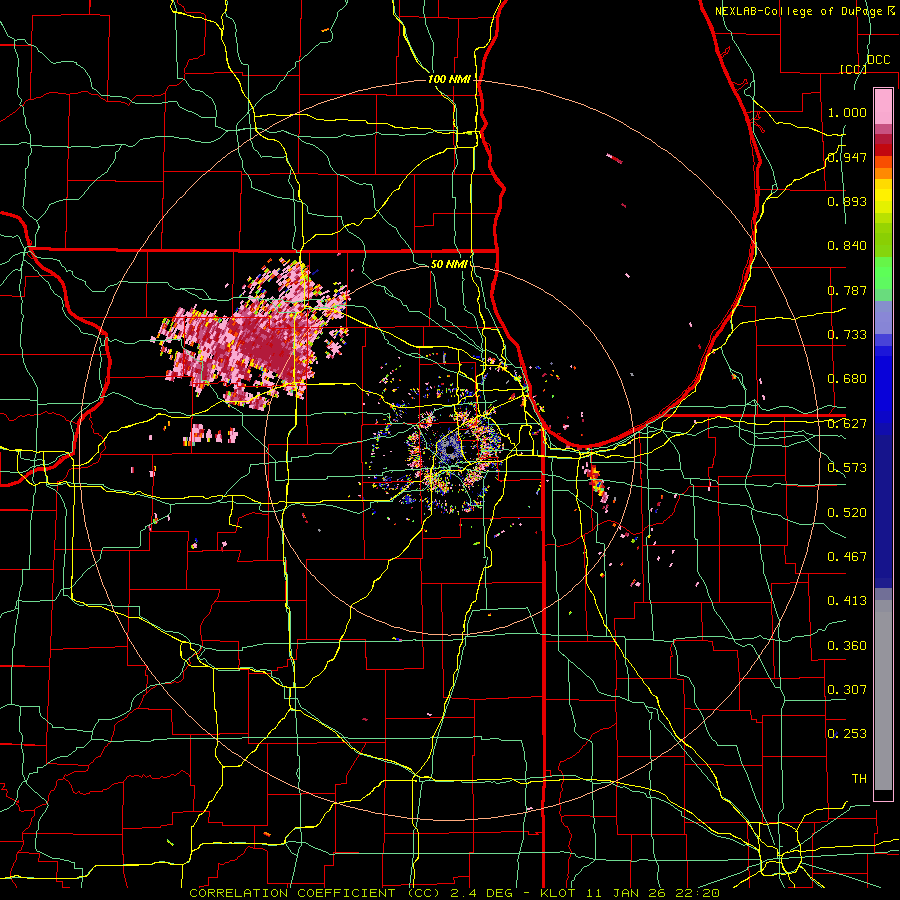Select the 0.413 legend value
900x900 pixels.
[847, 601]
